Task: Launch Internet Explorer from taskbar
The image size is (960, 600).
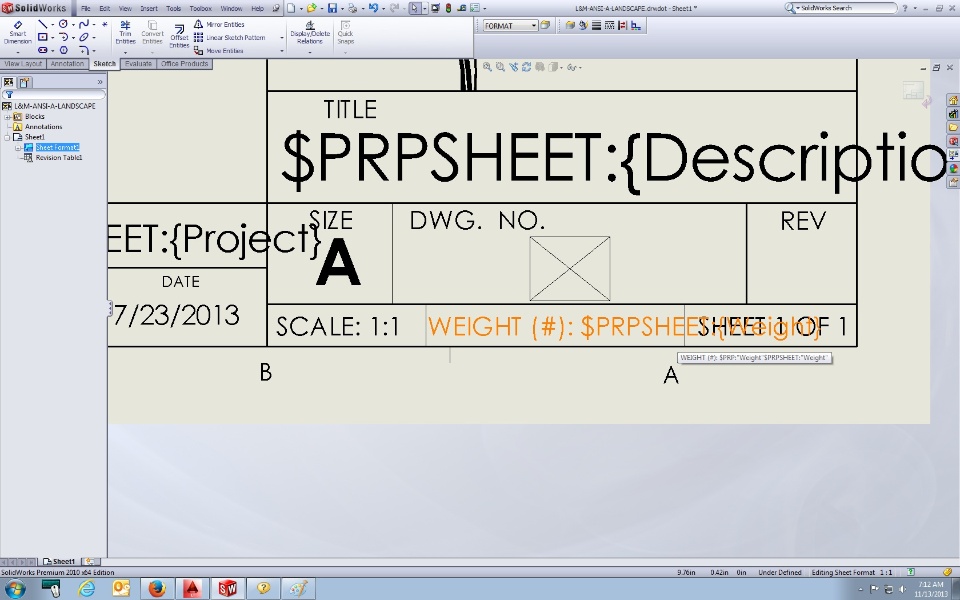Action: 87,589
